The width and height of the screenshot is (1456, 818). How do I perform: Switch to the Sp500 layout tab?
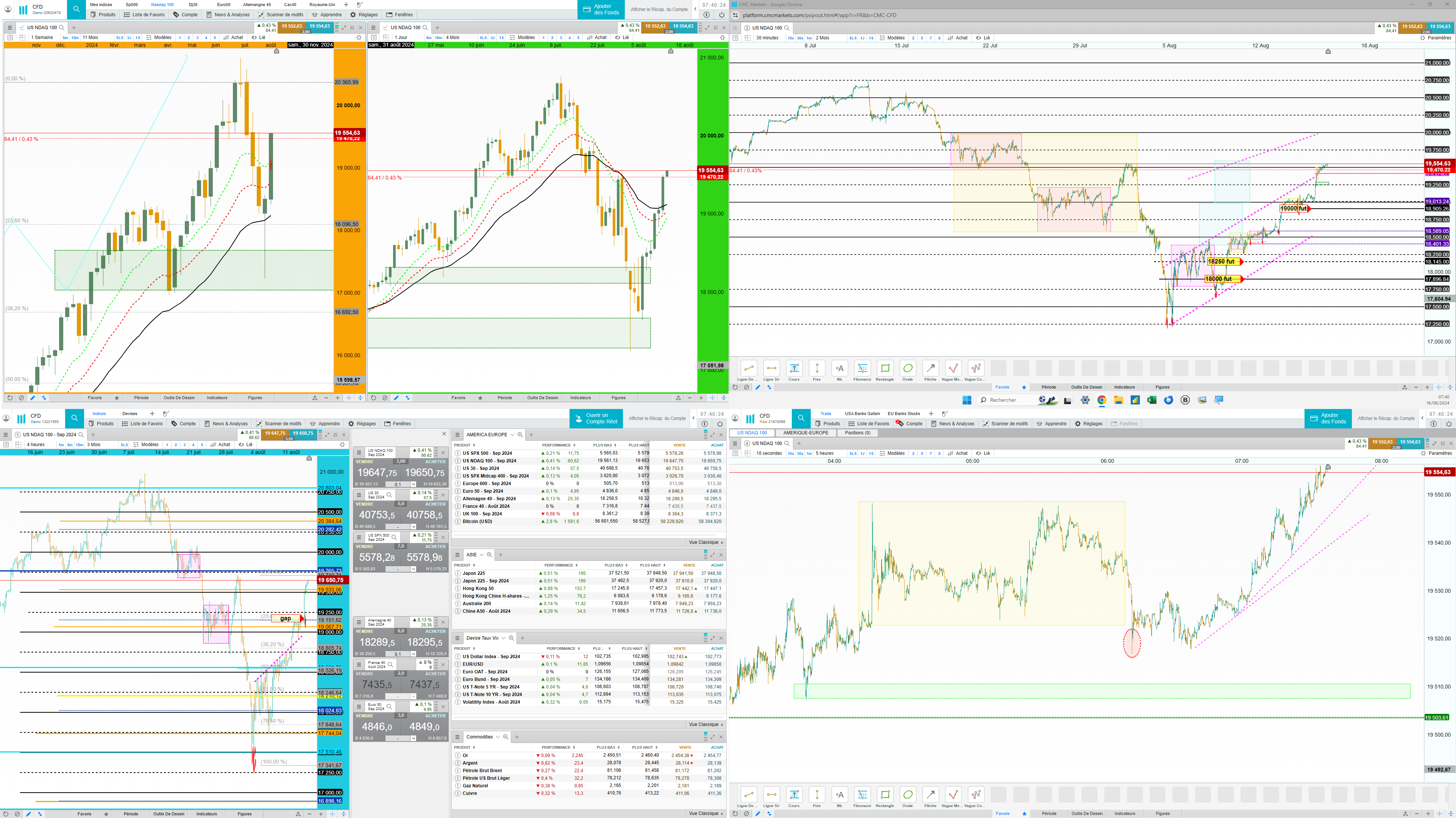132,5
